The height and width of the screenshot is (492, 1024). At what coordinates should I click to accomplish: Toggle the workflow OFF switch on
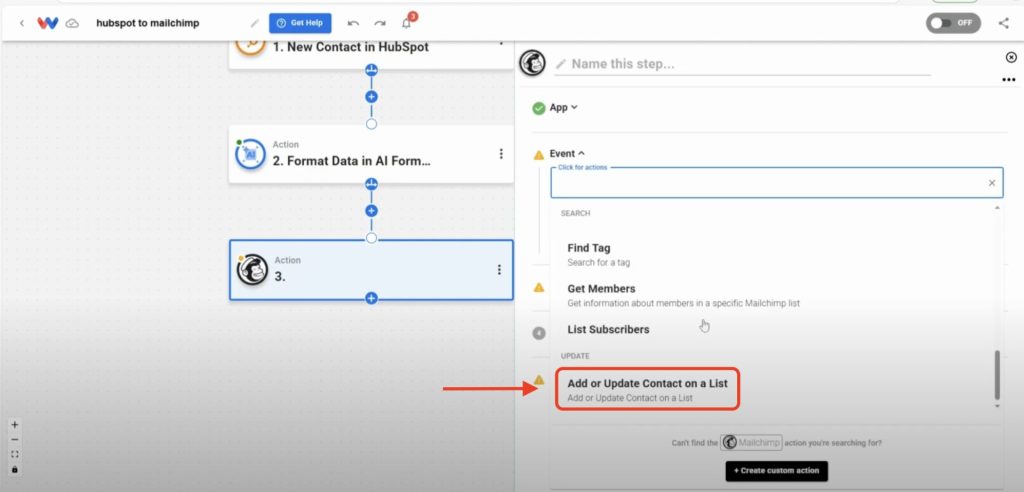point(953,23)
